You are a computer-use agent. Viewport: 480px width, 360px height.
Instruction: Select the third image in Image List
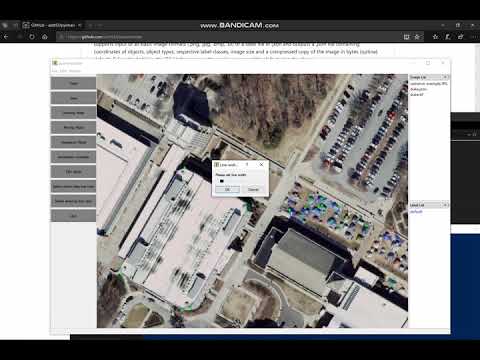[417, 95]
